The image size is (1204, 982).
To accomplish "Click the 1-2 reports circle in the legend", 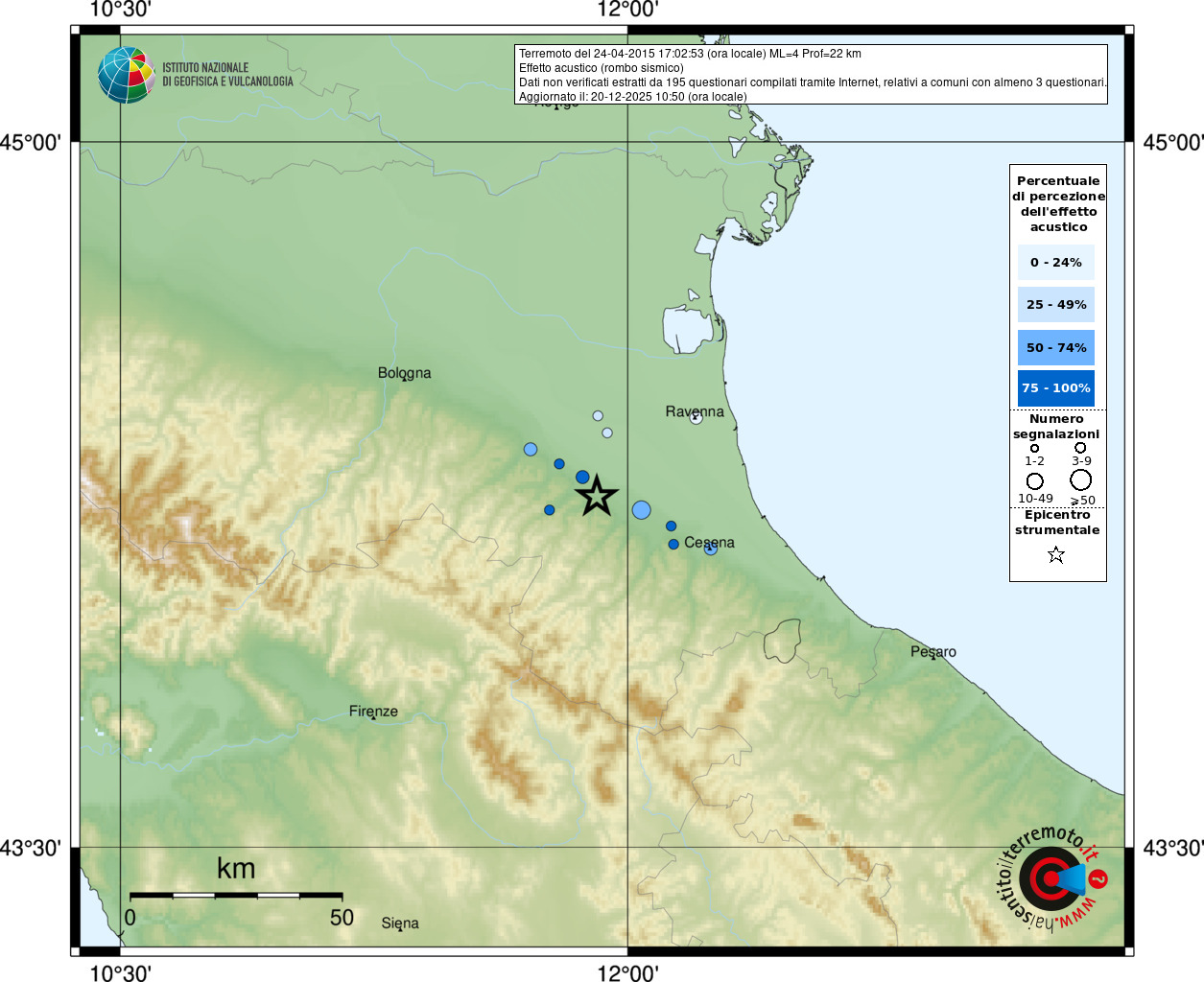I will click(x=1034, y=448).
